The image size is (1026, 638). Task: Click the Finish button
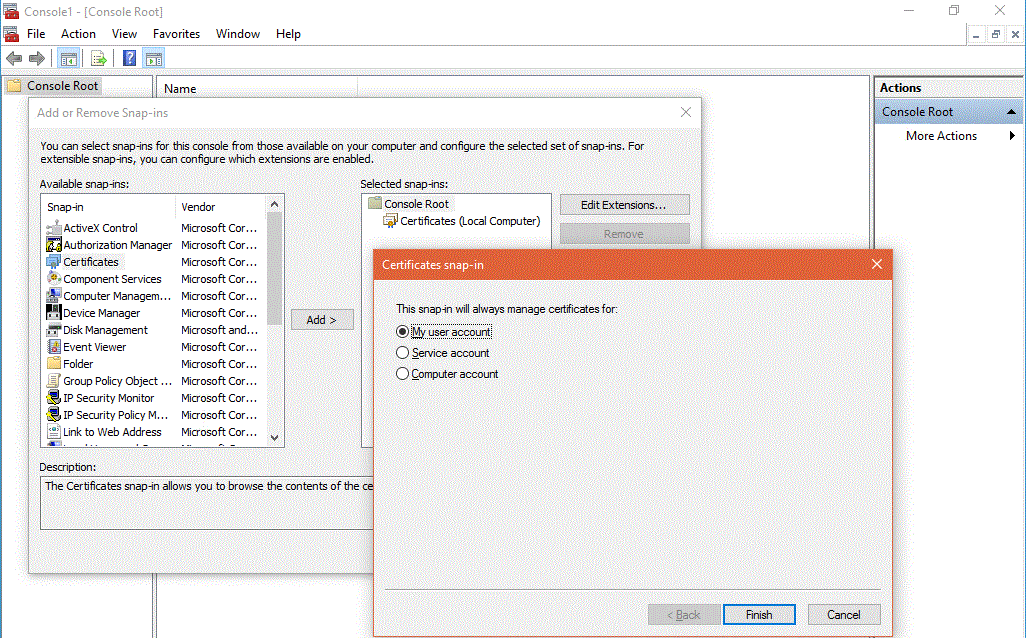[x=758, y=615]
